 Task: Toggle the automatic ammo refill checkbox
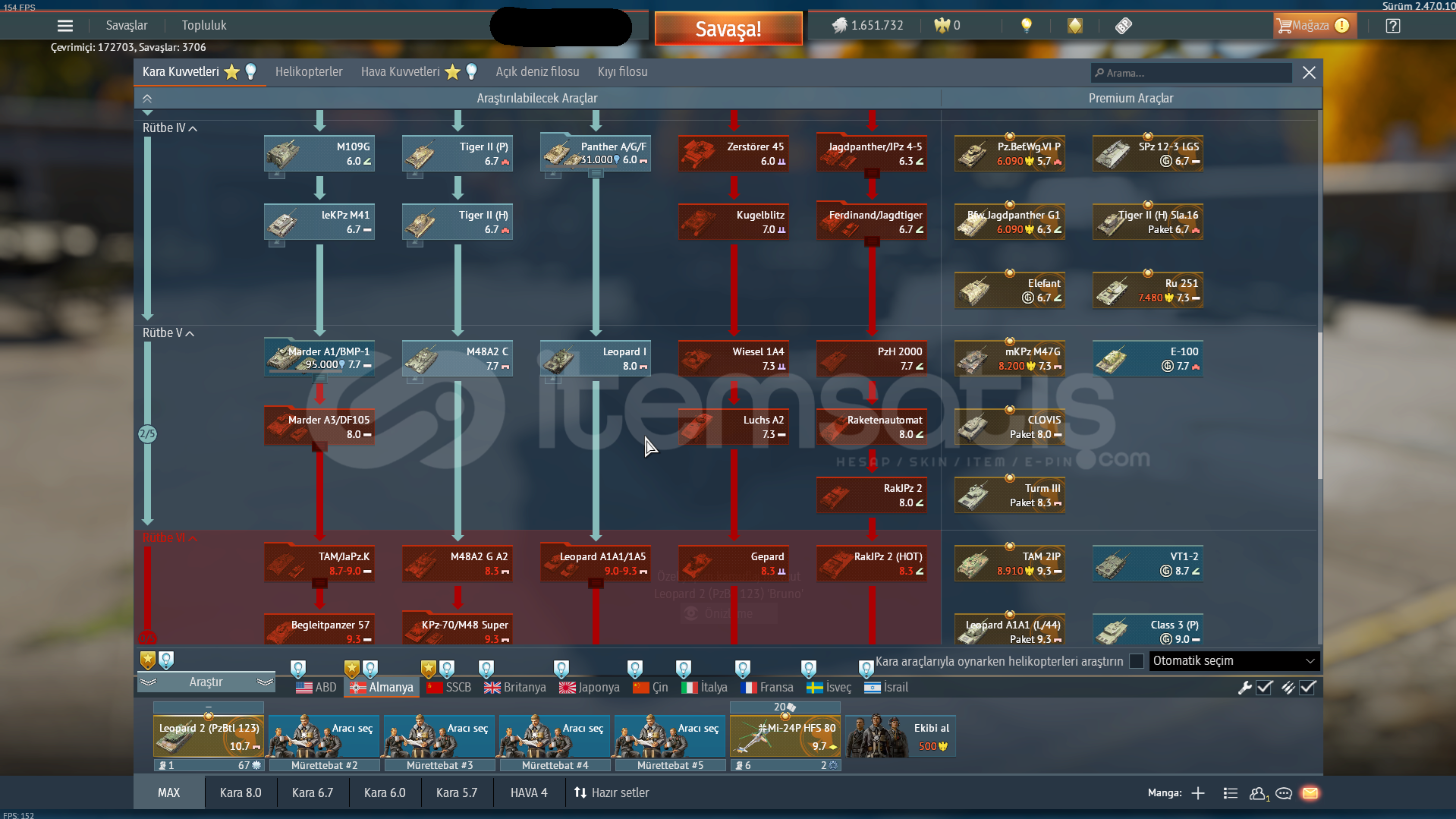tap(1307, 687)
